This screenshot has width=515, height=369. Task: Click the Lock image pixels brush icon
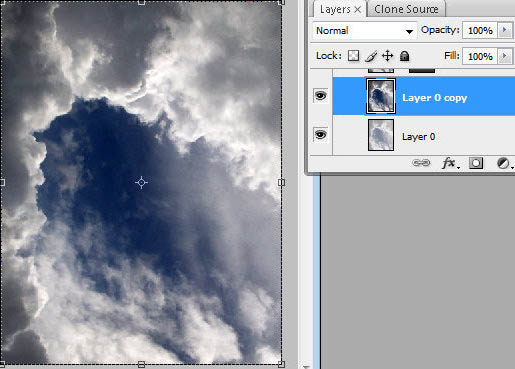tap(371, 56)
